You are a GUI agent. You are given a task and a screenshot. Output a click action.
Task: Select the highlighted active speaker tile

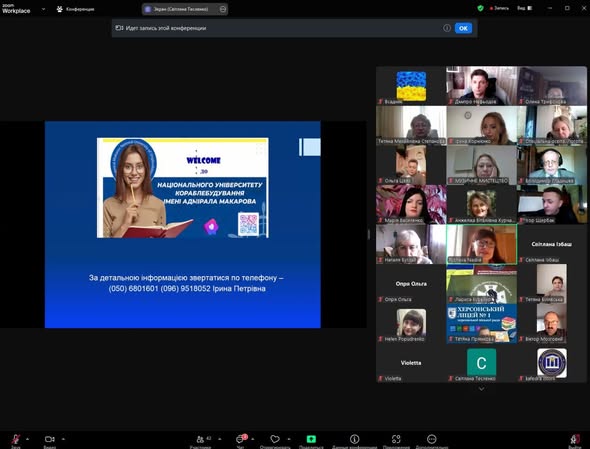pyautogui.click(x=482, y=244)
